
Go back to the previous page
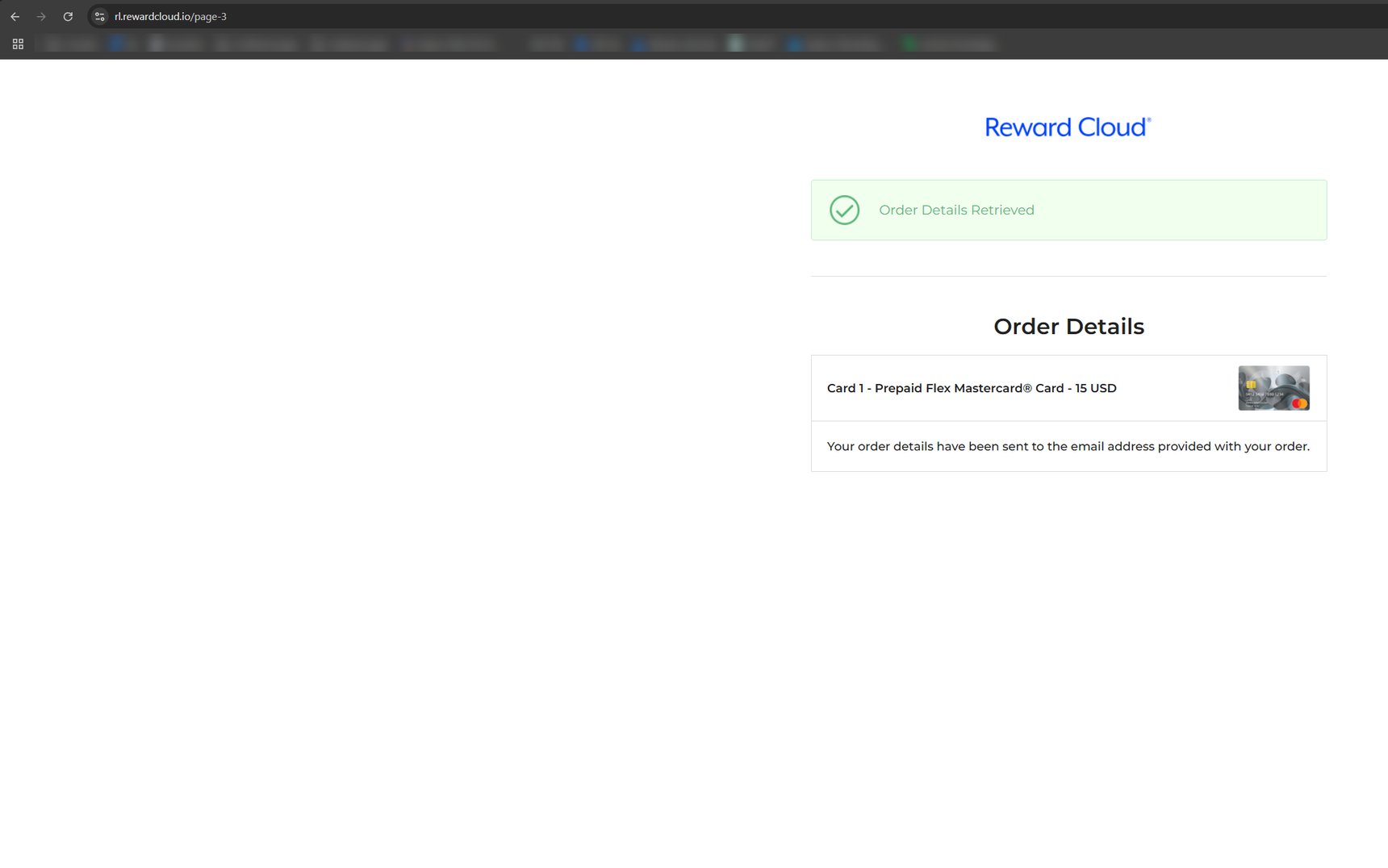point(15,16)
